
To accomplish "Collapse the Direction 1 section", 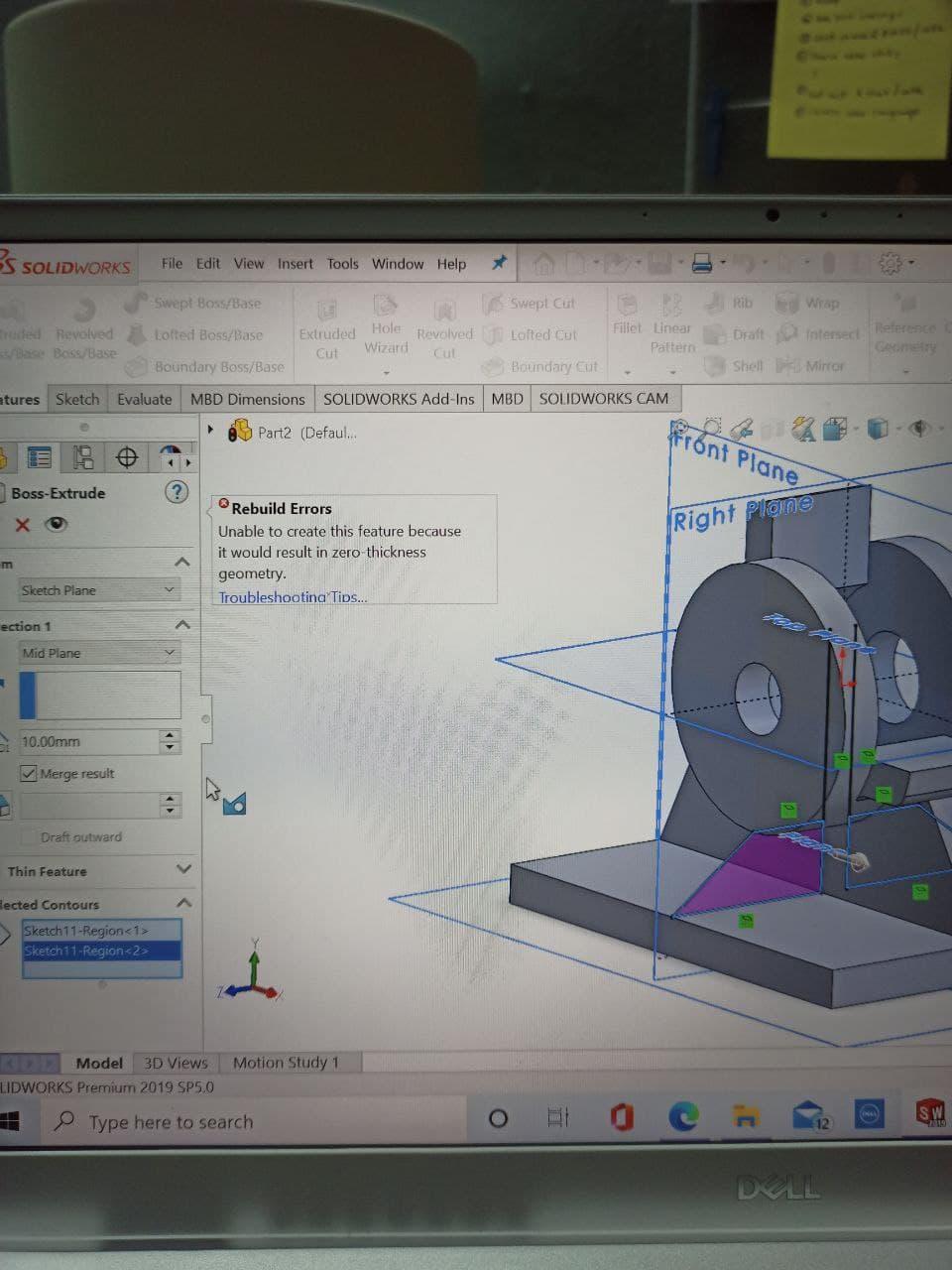I will (182, 625).
